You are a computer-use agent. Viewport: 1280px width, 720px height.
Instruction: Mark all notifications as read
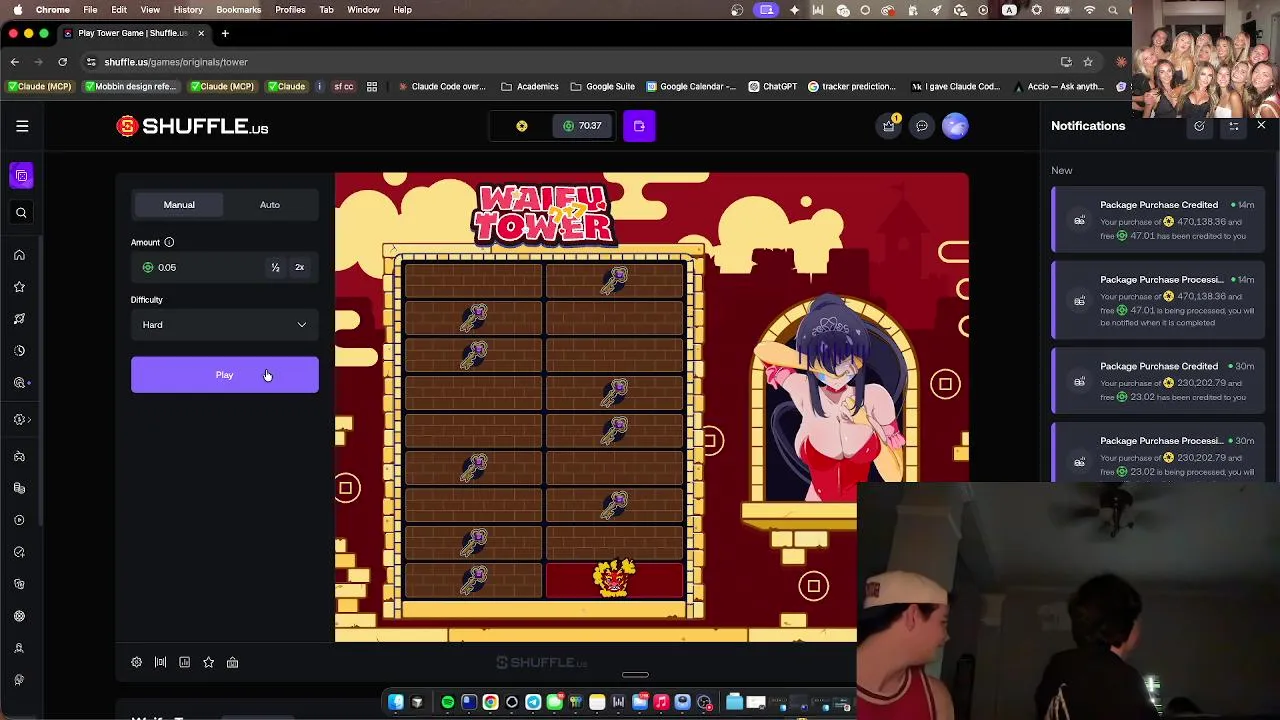click(x=1199, y=126)
